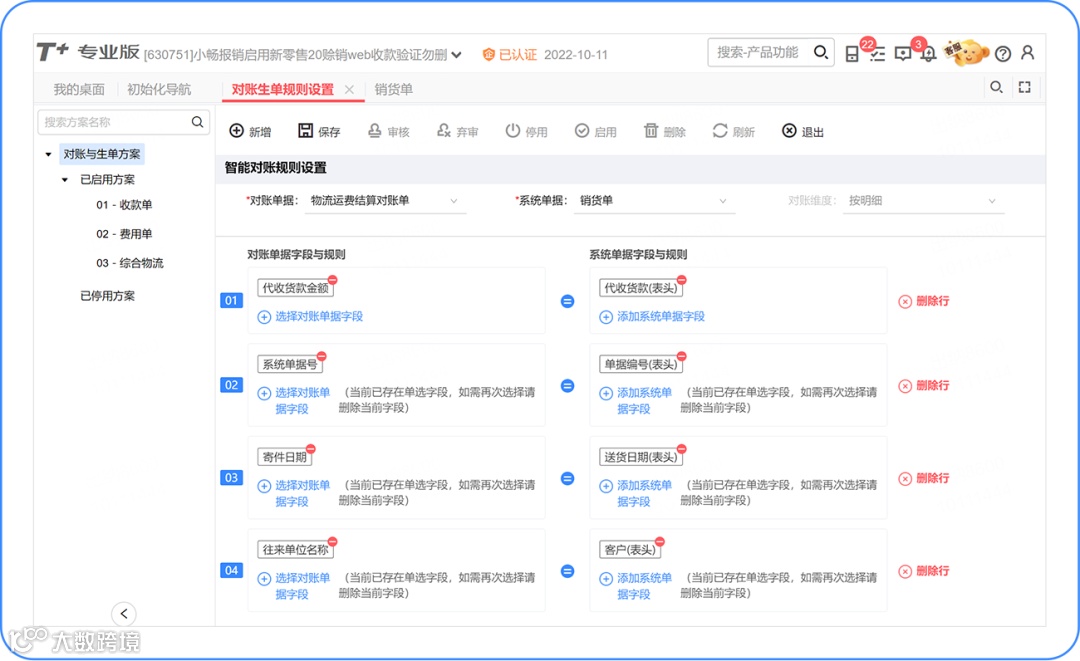Click the scheme search magnifier icon
Viewport: 1080px width, 661px height.
tap(197, 122)
